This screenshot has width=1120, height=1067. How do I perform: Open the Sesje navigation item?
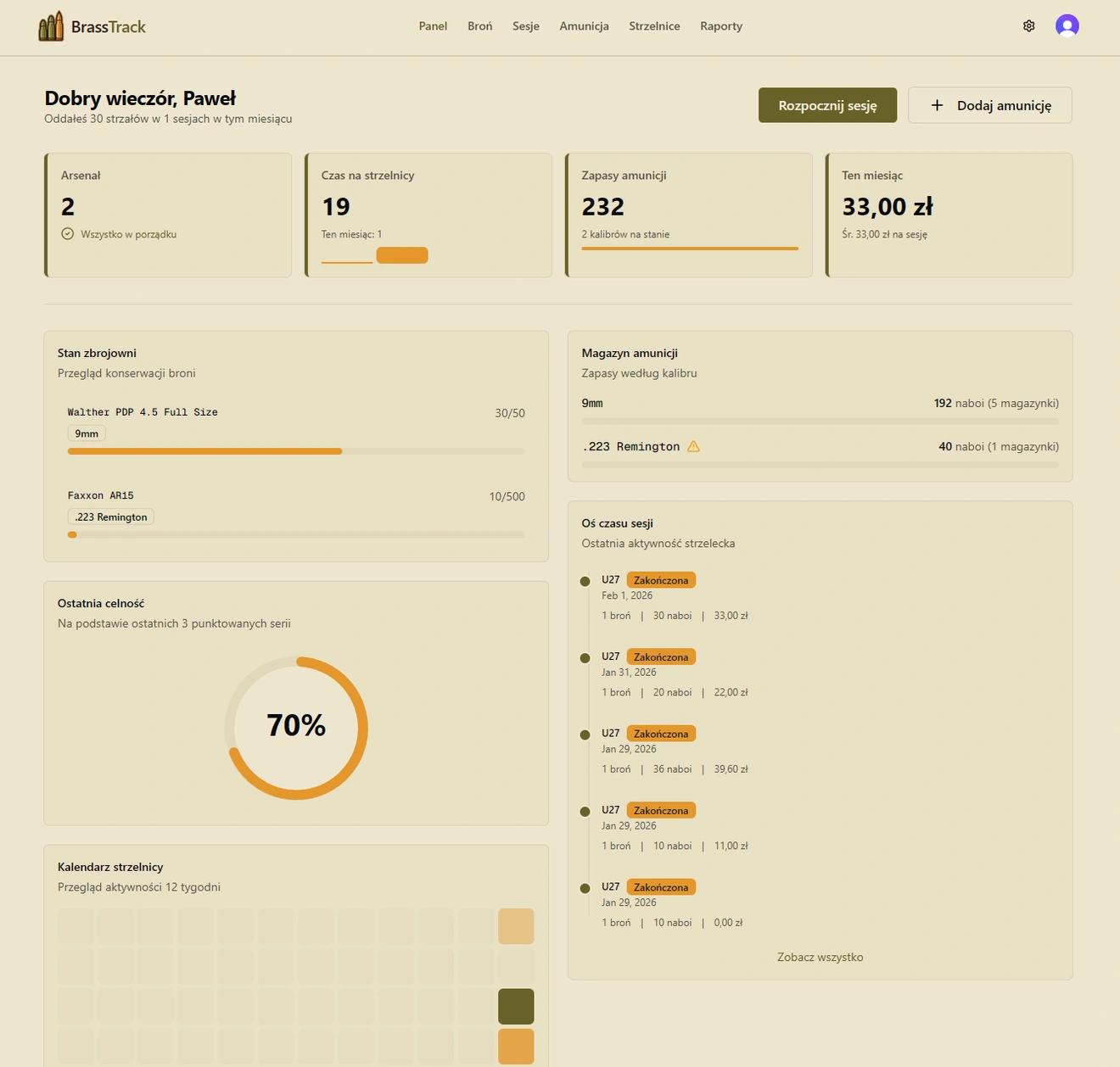525,26
